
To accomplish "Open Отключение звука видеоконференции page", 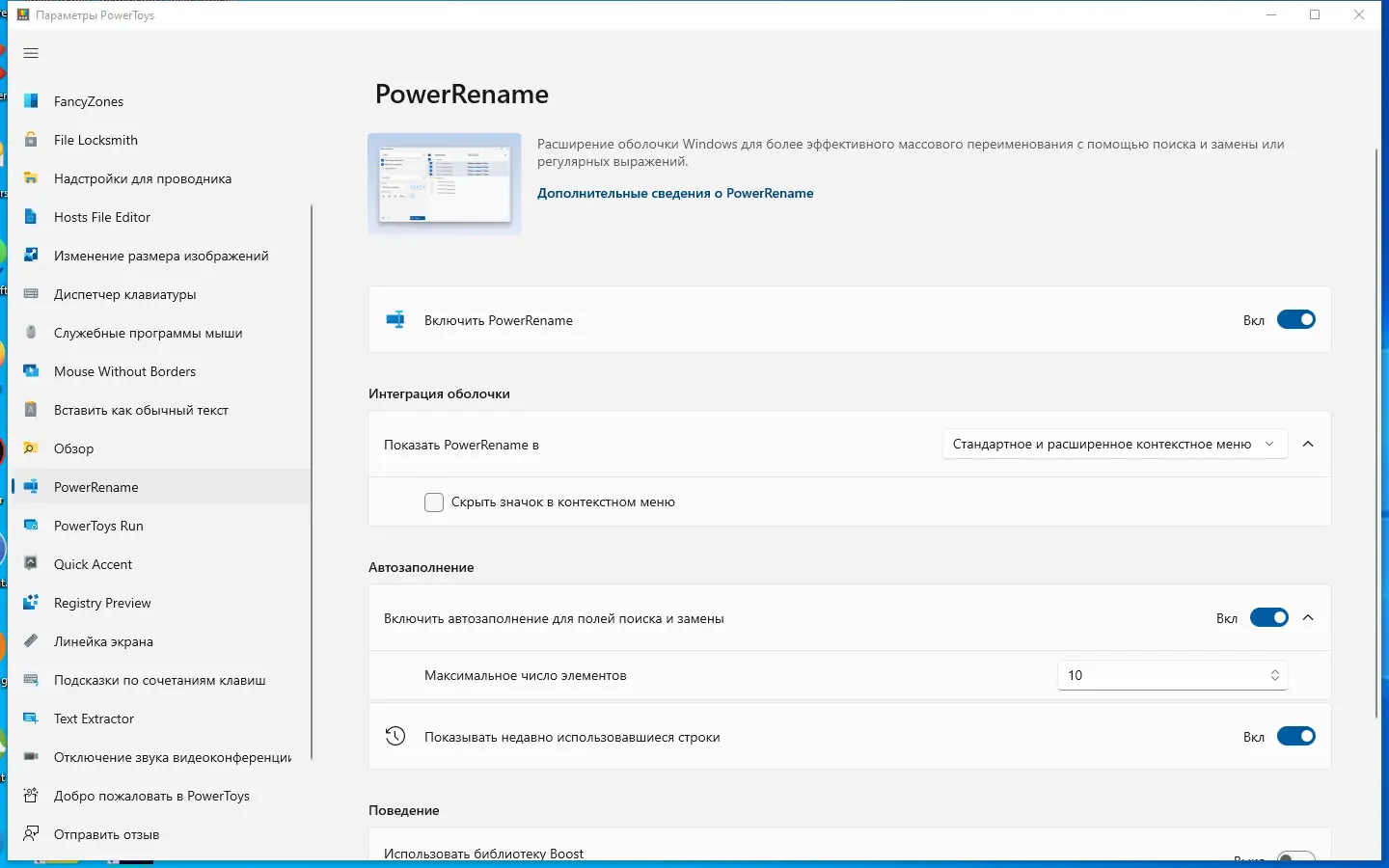I will tap(161, 757).
